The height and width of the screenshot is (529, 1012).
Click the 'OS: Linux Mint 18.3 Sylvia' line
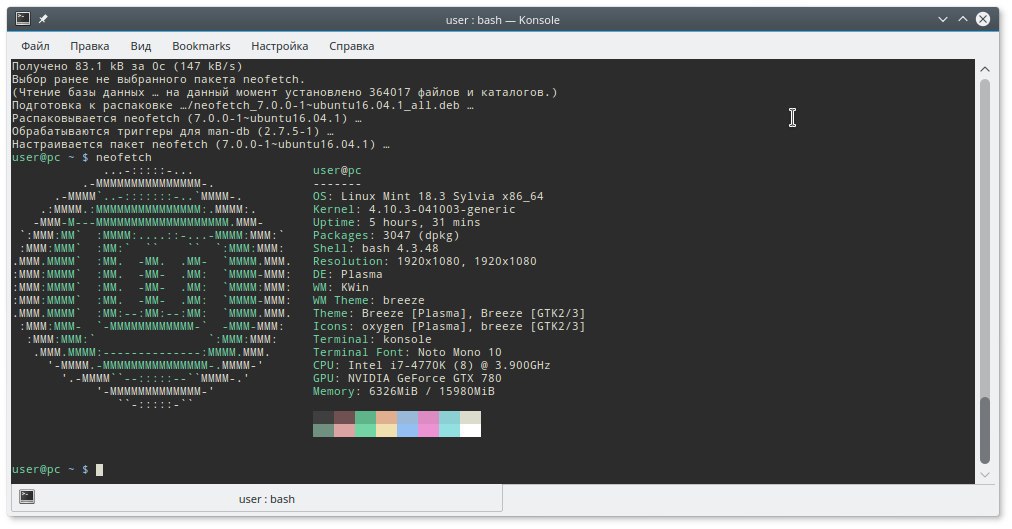point(429,196)
